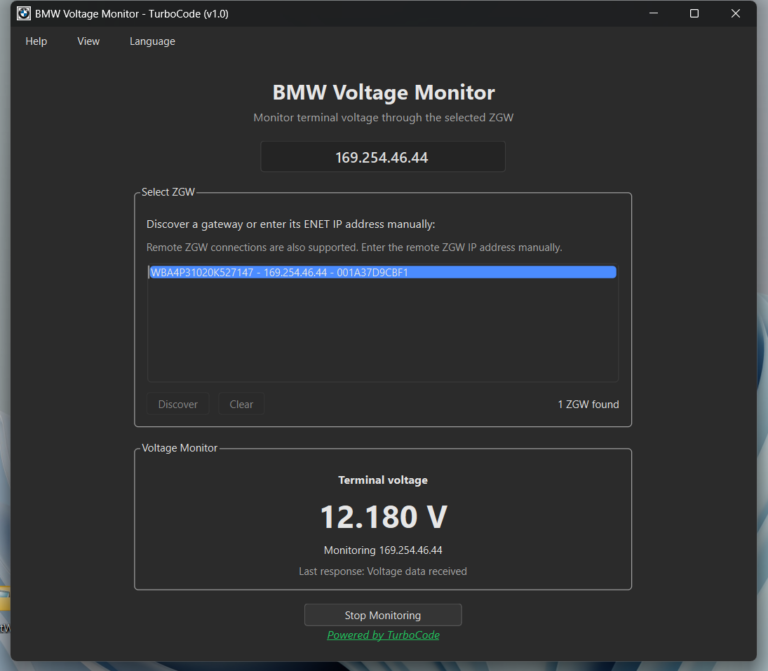Click the 'Terminal voltage' label
This screenshot has height=671, width=768.
[383, 480]
